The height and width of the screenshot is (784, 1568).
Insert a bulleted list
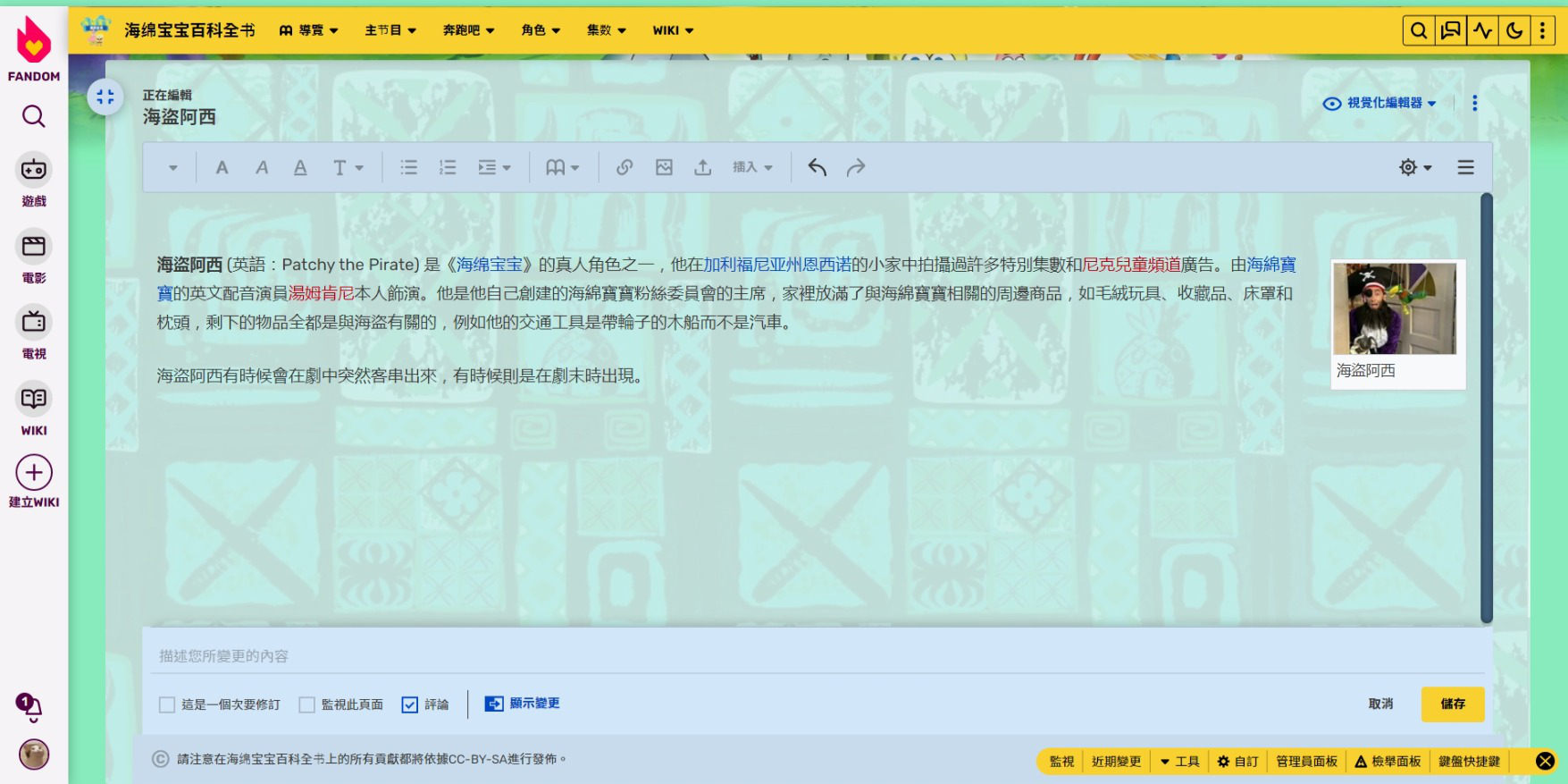point(409,167)
